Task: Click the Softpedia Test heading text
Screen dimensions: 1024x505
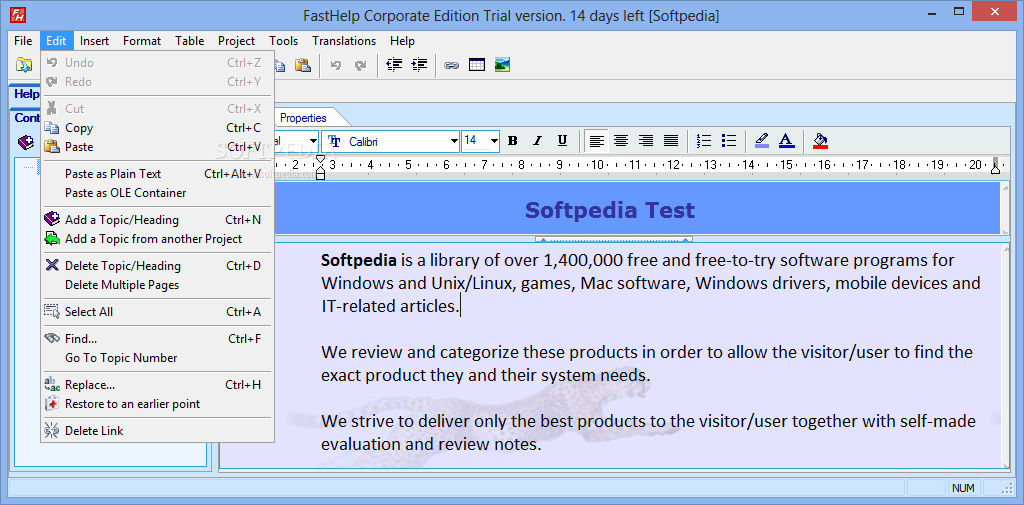Action: [609, 210]
